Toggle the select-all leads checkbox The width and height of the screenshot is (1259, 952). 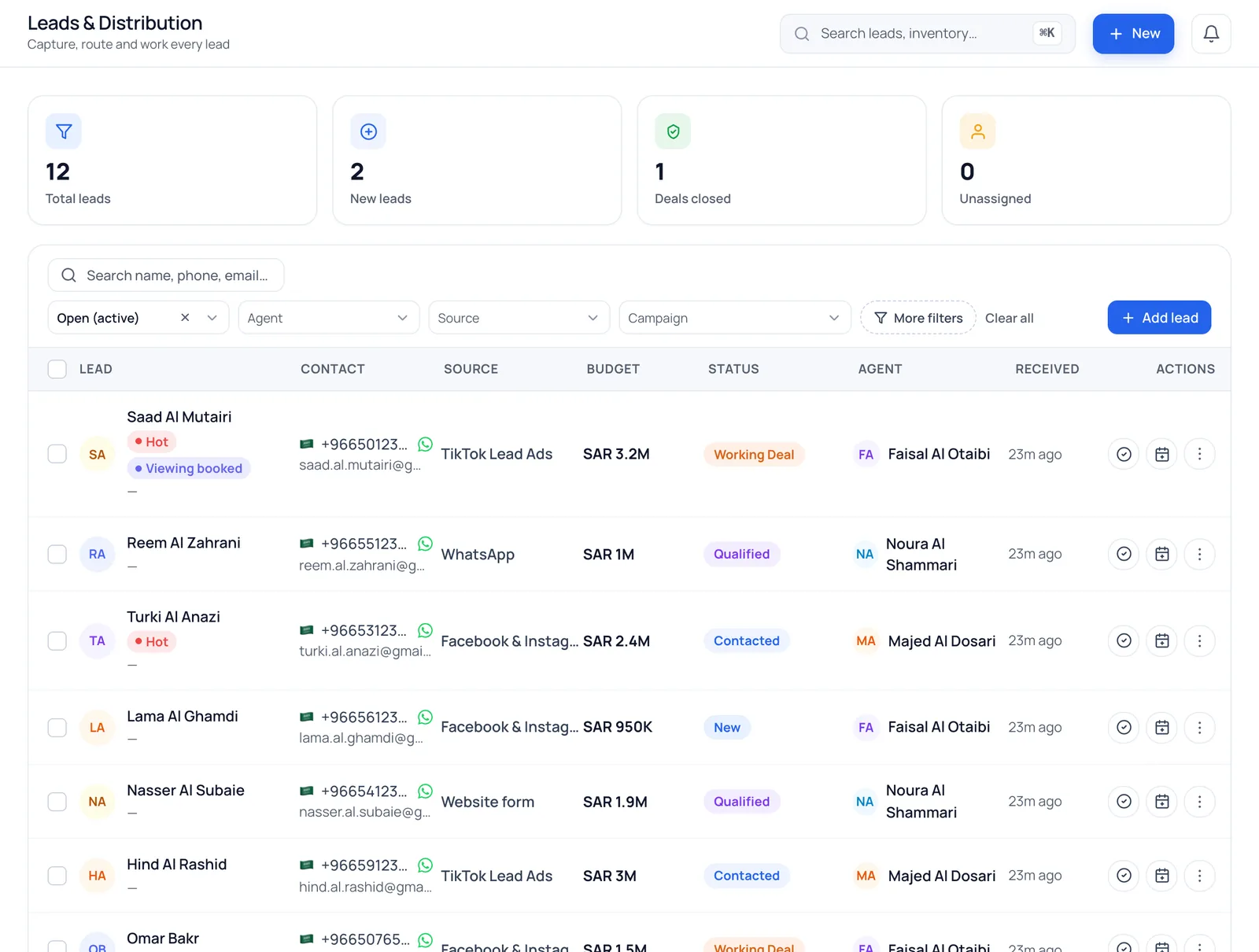pos(57,369)
